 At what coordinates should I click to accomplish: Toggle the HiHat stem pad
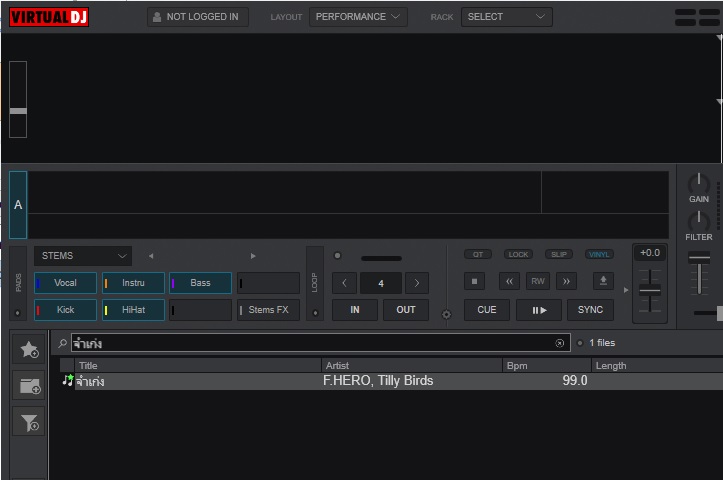click(x=133, y=310)
